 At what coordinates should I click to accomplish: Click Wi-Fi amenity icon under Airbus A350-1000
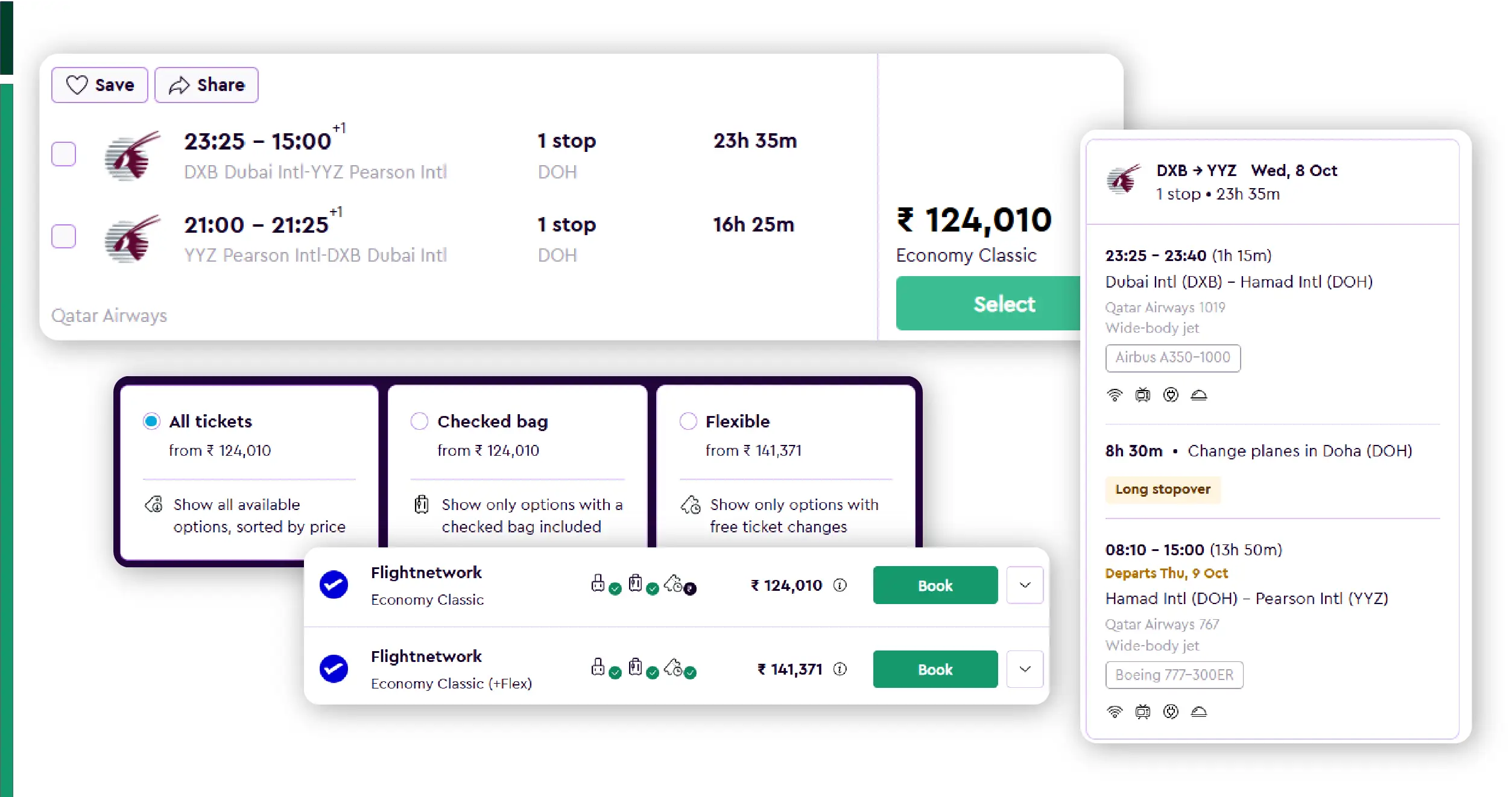coord(1115,395)
